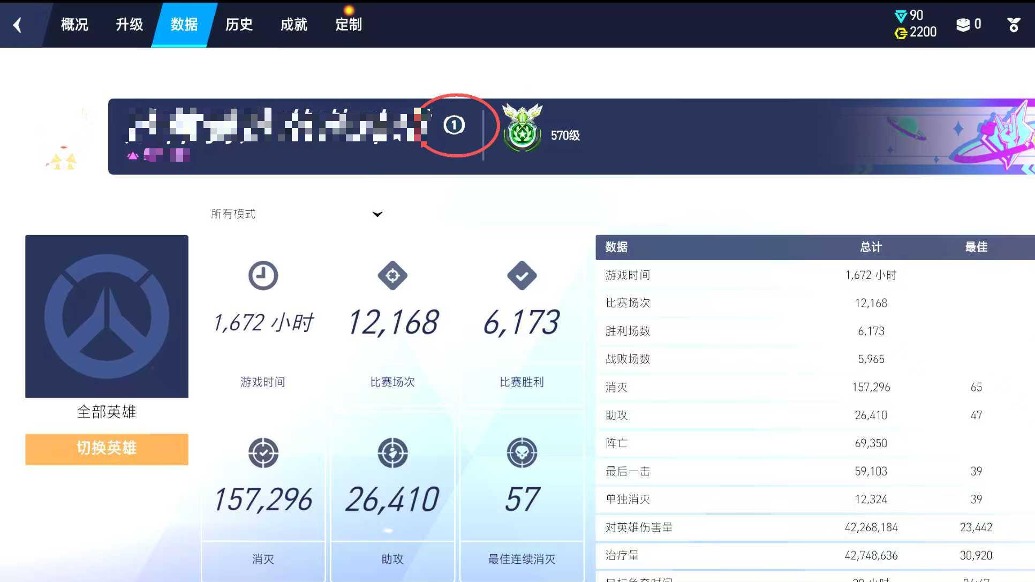Viewport: 1035px width, 582px height.
Task: Open the 定制 tab with notification dot
Action: click(x=349, y=24)
